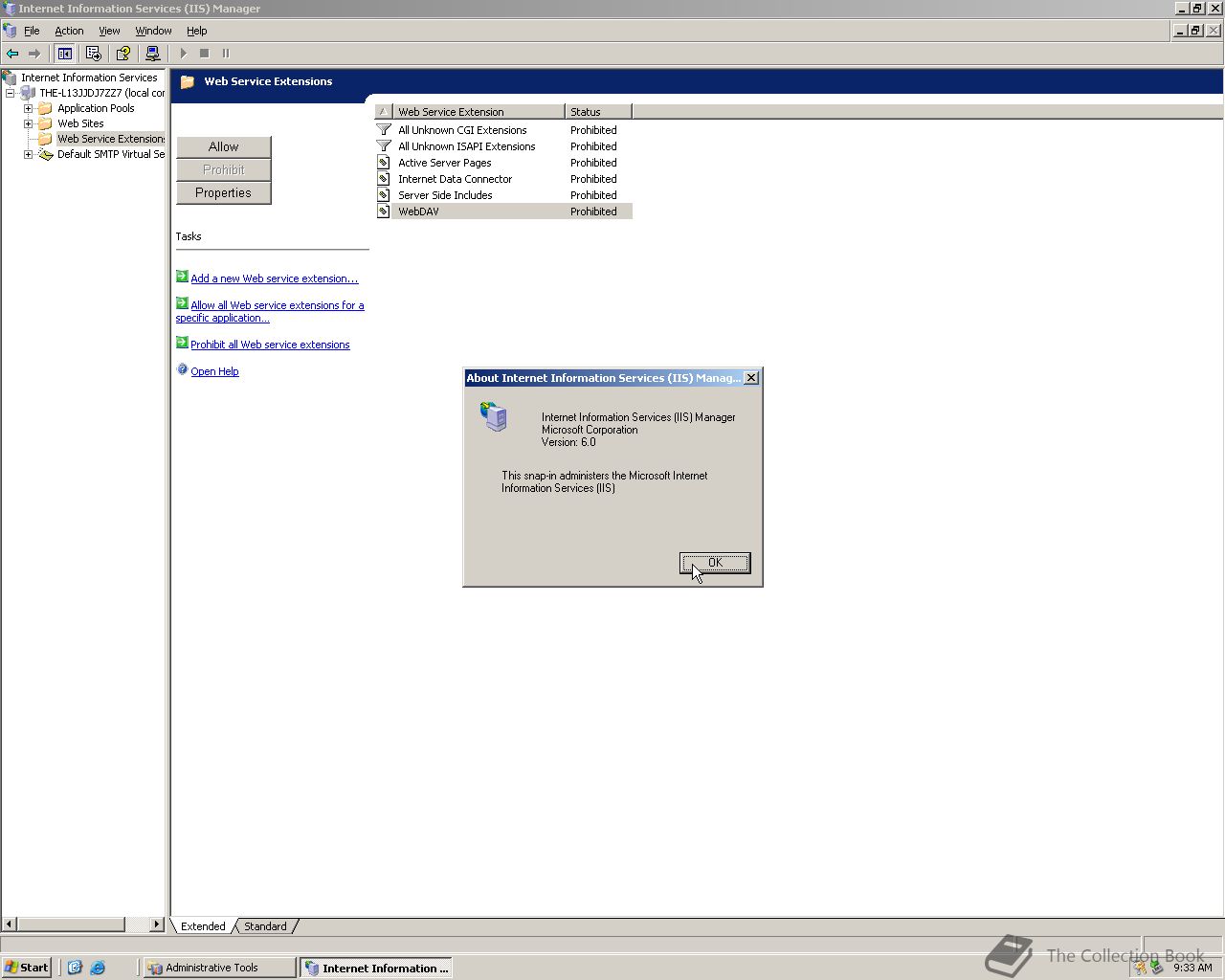Open the Start menu
This screenshot has height=980, width=1225.
[x=27, y=968]
